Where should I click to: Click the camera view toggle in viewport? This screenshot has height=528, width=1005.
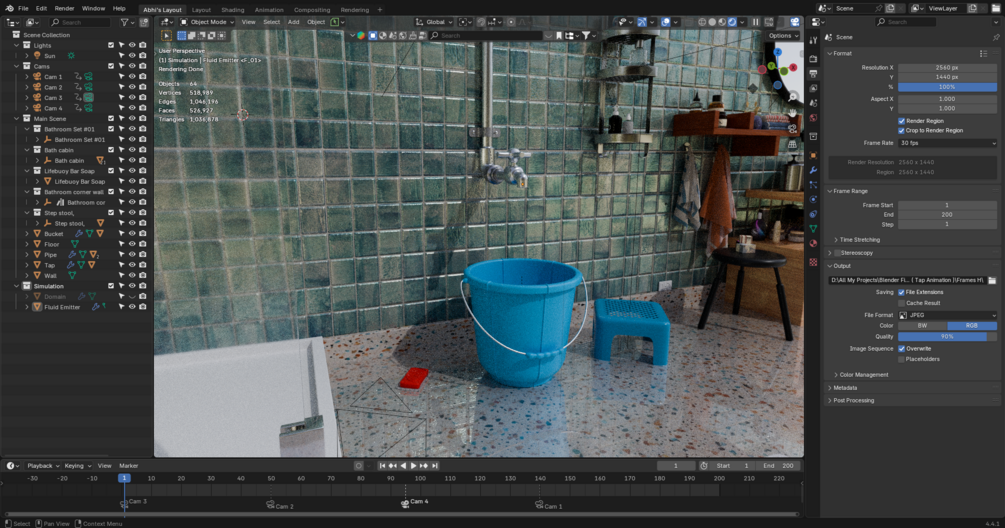pos(793,128)
